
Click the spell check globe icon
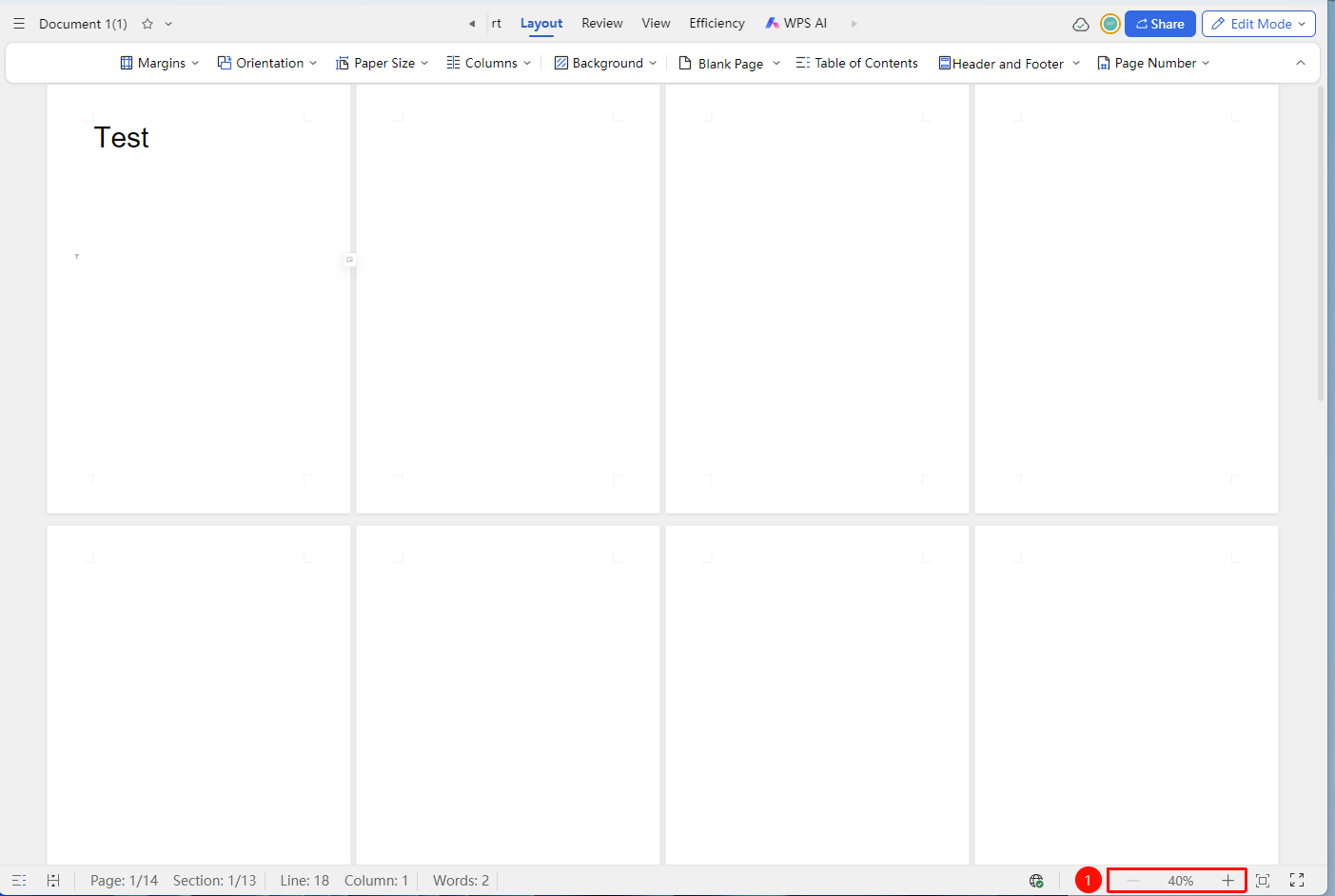pos(1036,881)
